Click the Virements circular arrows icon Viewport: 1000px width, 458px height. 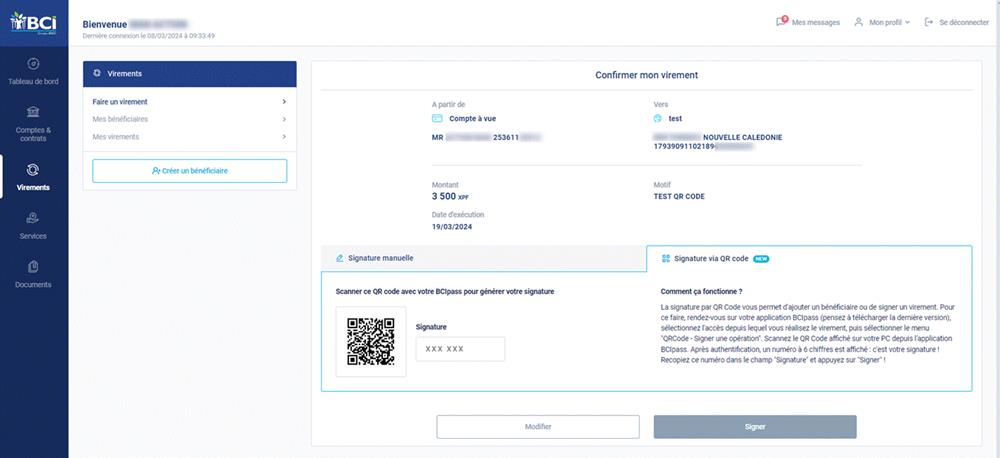(x=33, y=169)
